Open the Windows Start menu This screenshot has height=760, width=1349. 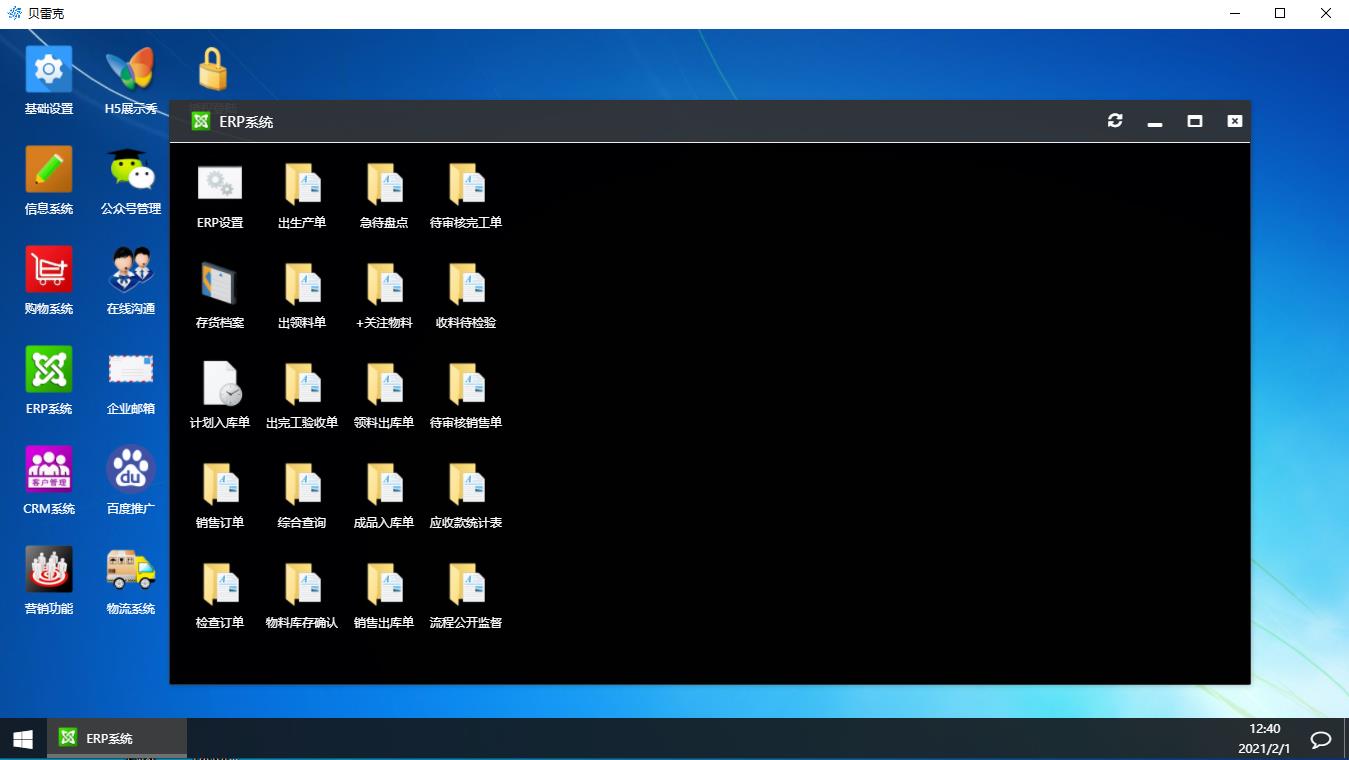(22, 739)
